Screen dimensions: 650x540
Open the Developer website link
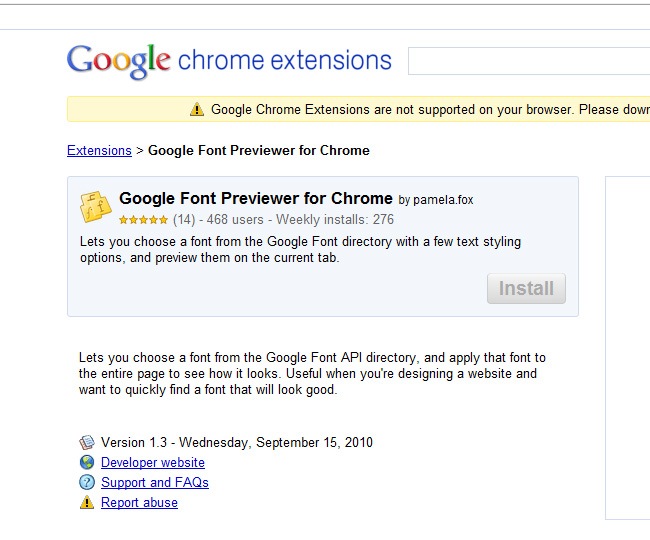(153, 463)
